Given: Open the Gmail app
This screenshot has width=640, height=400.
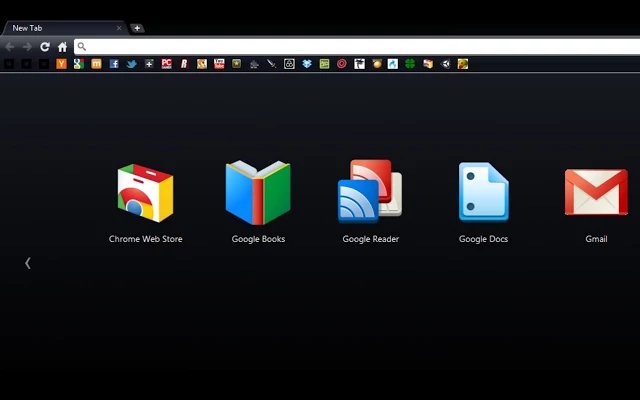Looking at the screenshot, I should coord(596,193).
